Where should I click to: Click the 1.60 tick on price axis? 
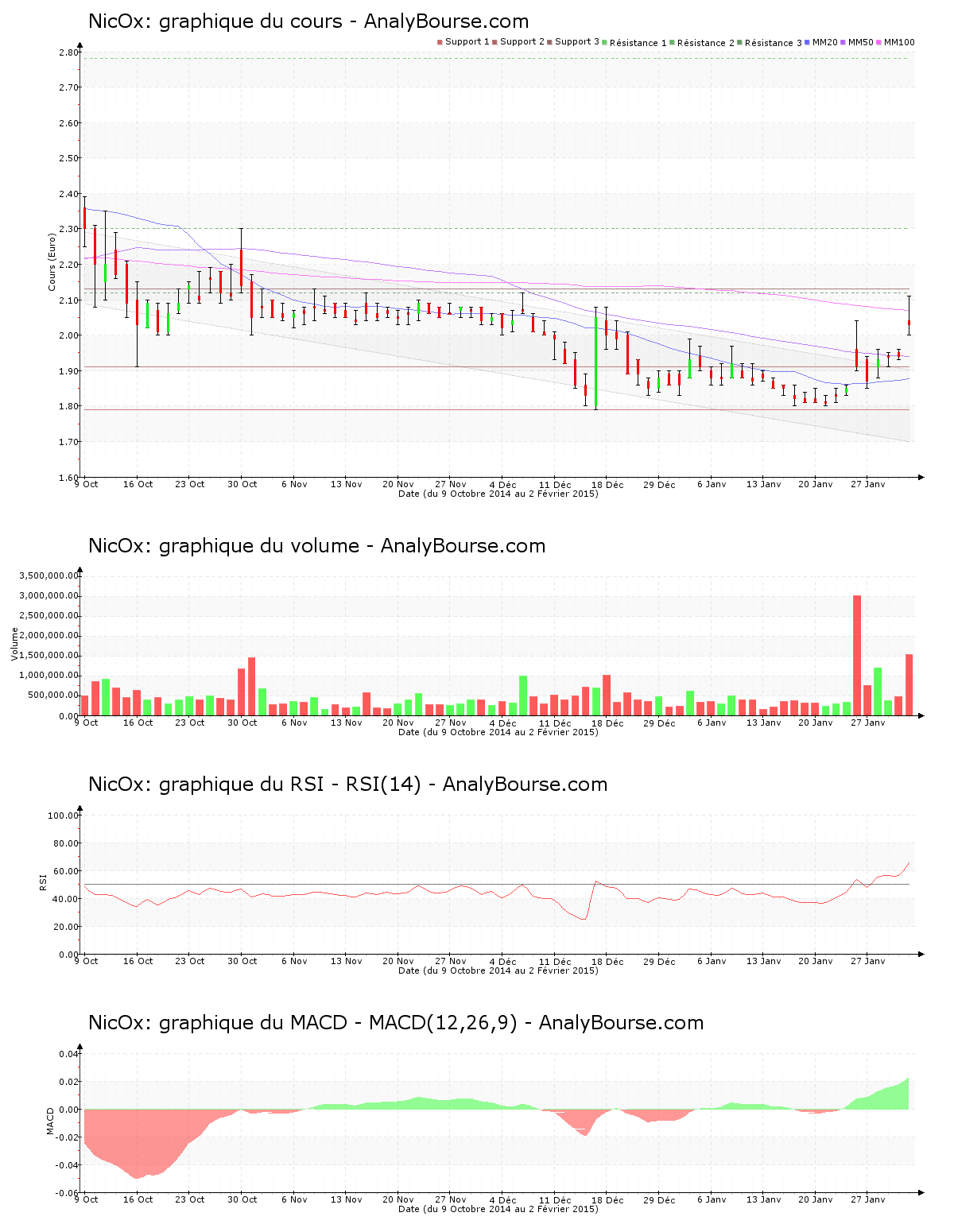coord(69,477)
